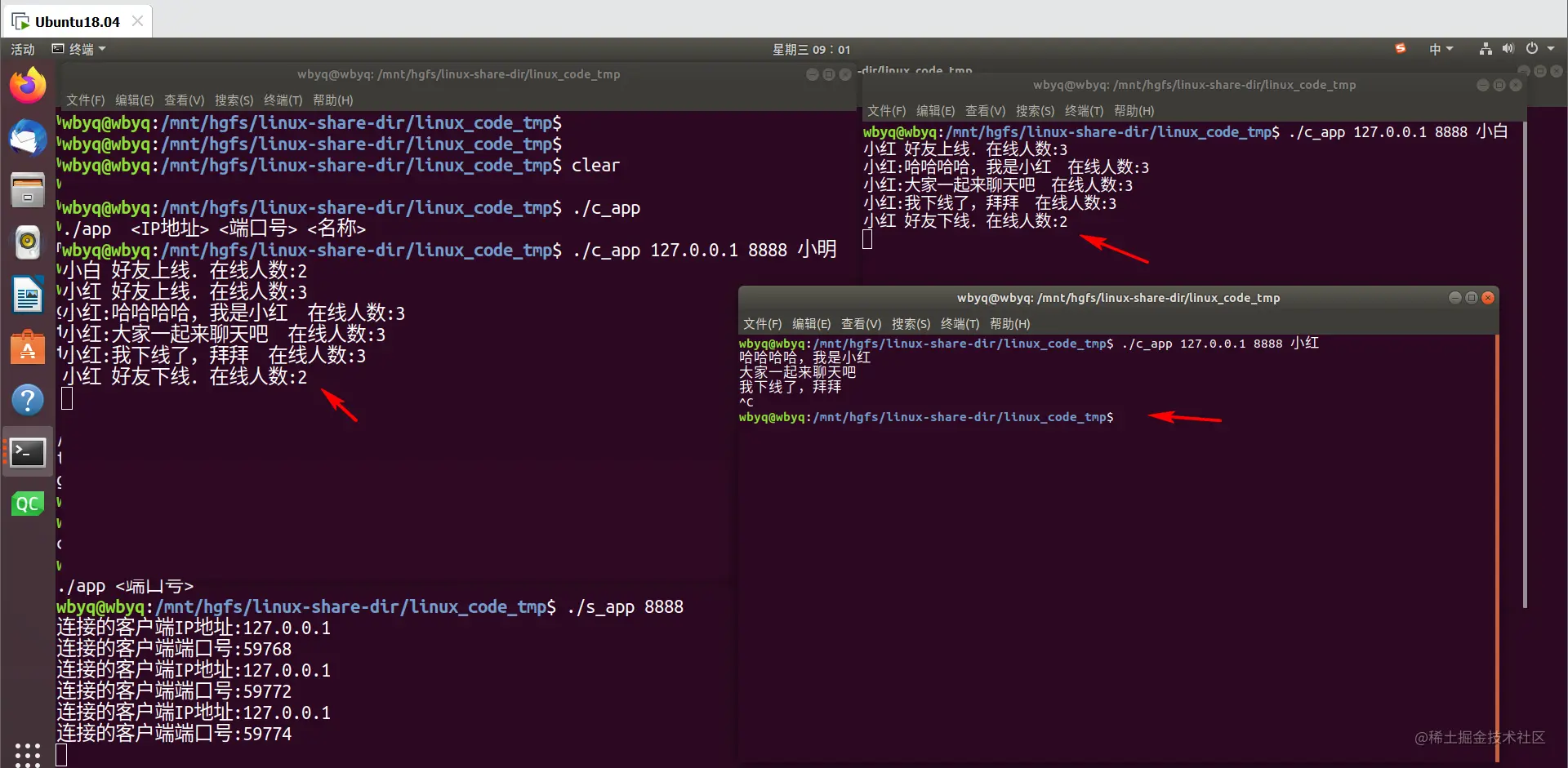
Task: Open the green QC application icon
Action: click(x=28, y=504)
